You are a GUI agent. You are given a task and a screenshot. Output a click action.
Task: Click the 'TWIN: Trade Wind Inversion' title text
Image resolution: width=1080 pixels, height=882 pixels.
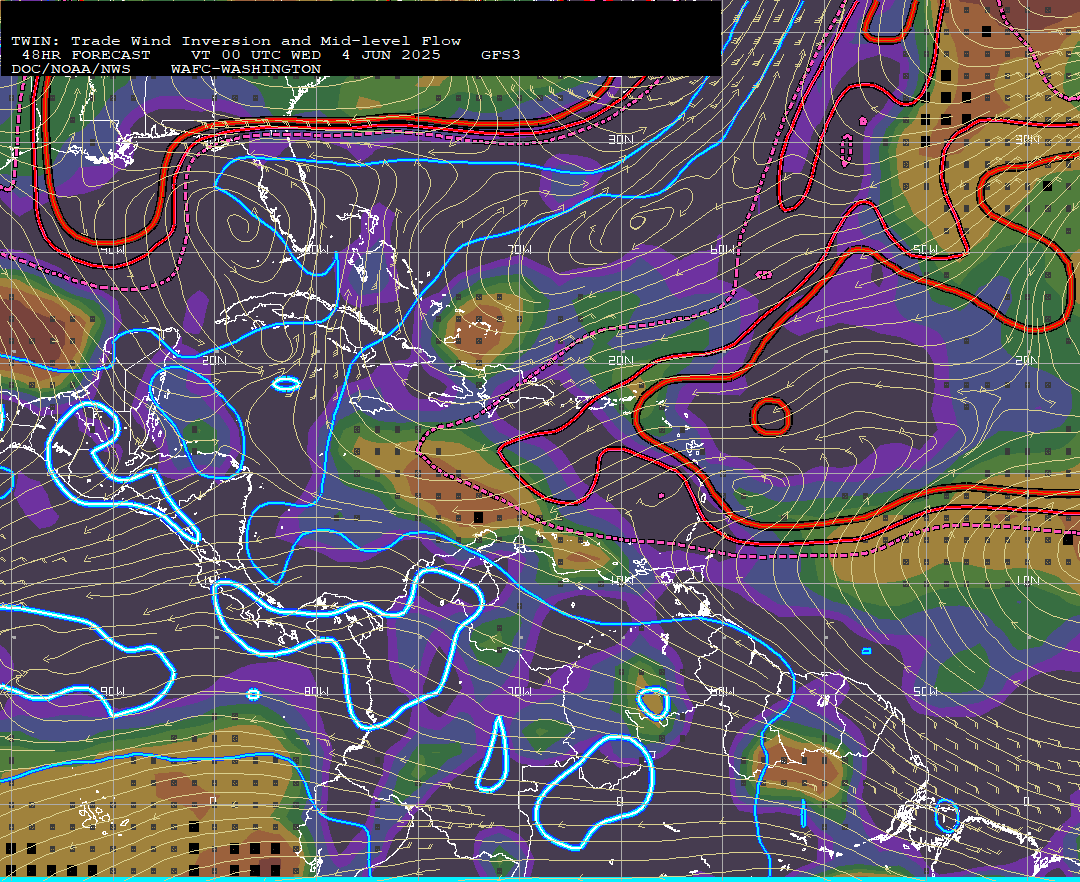click(141, 41)
